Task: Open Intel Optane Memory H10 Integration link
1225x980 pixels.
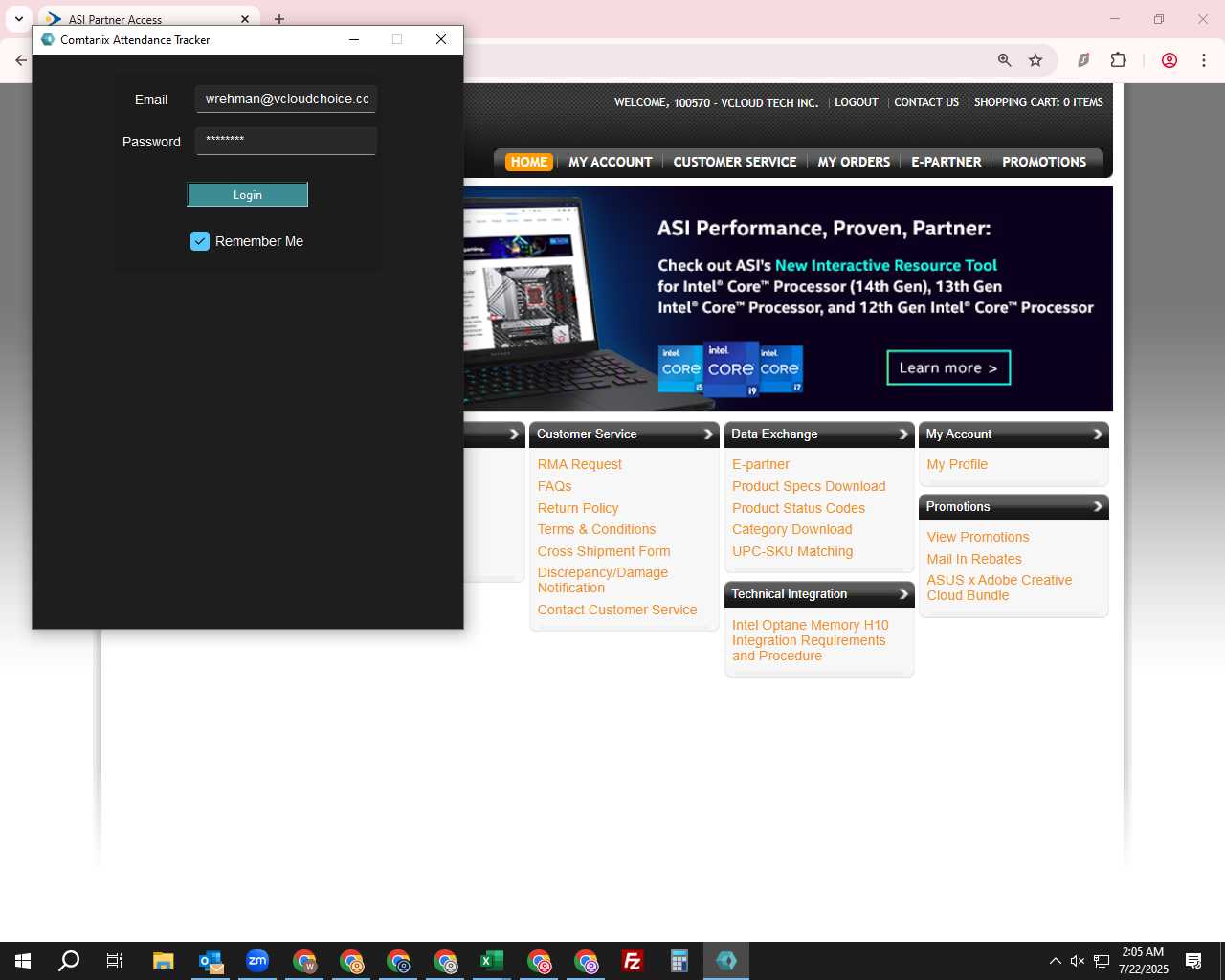Action: (x=810, y=640)
